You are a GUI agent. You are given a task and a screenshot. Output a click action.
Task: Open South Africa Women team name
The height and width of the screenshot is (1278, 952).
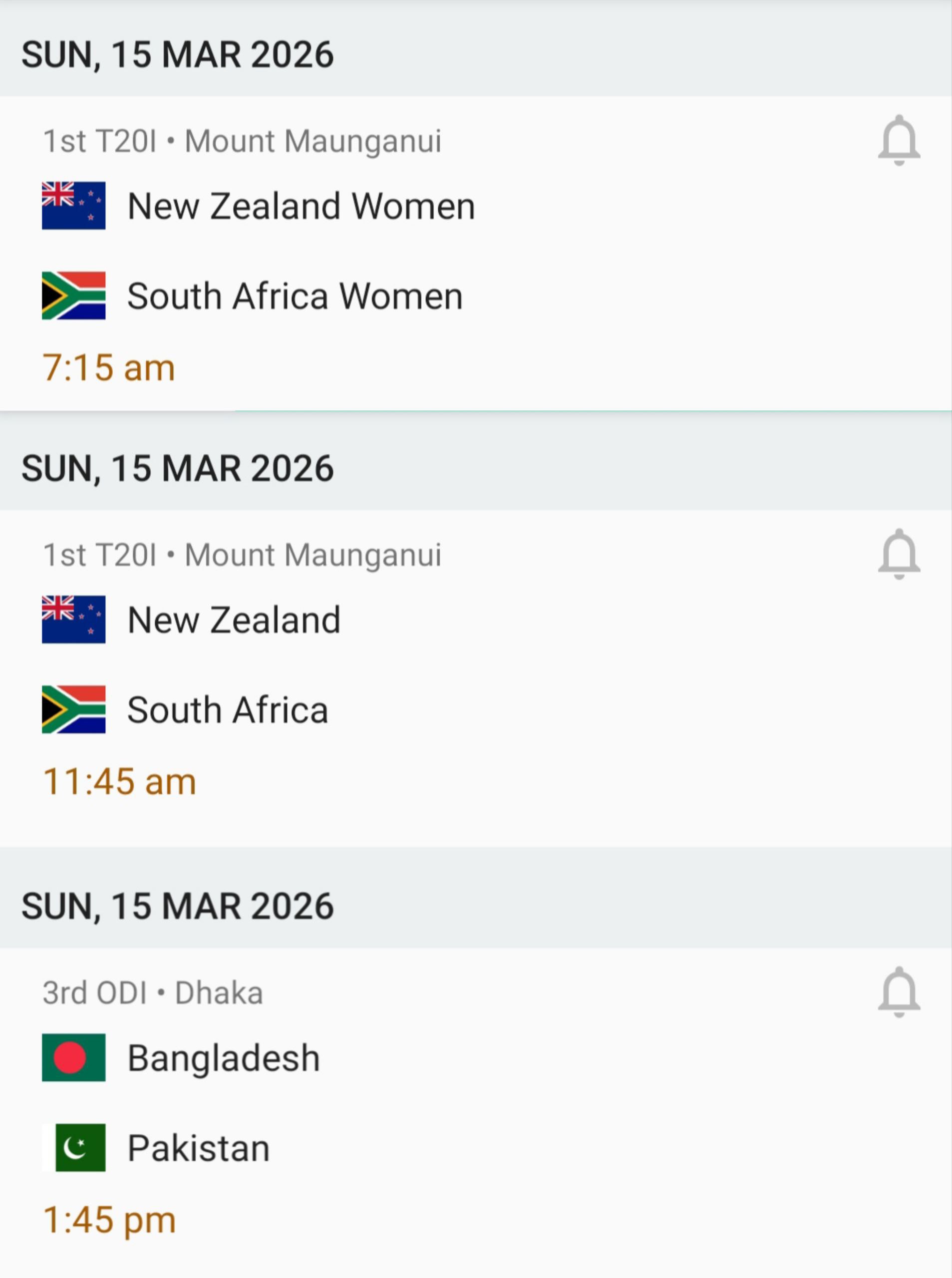(295, 296)
